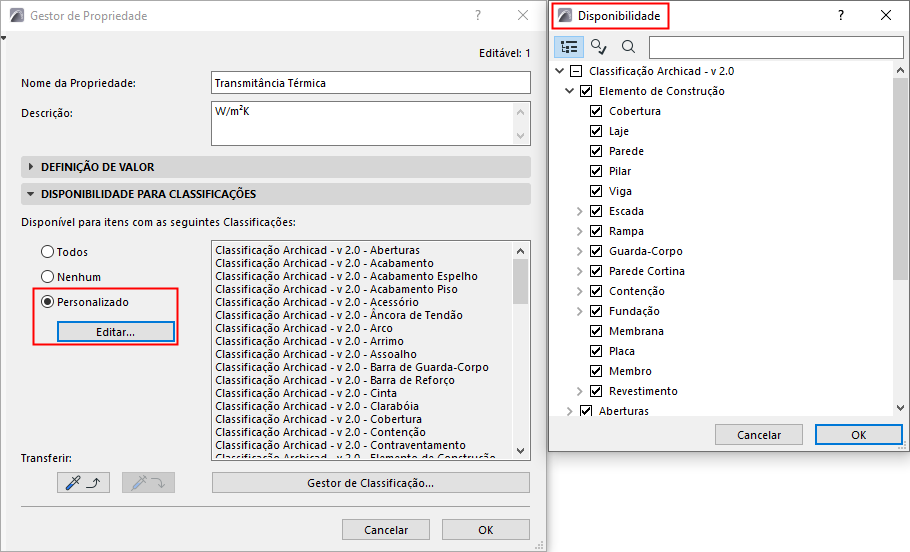910x552 pixels.
Task: Click down arrow of Disponibilidade tree scrollbar
Action: (x=900, y=408)
